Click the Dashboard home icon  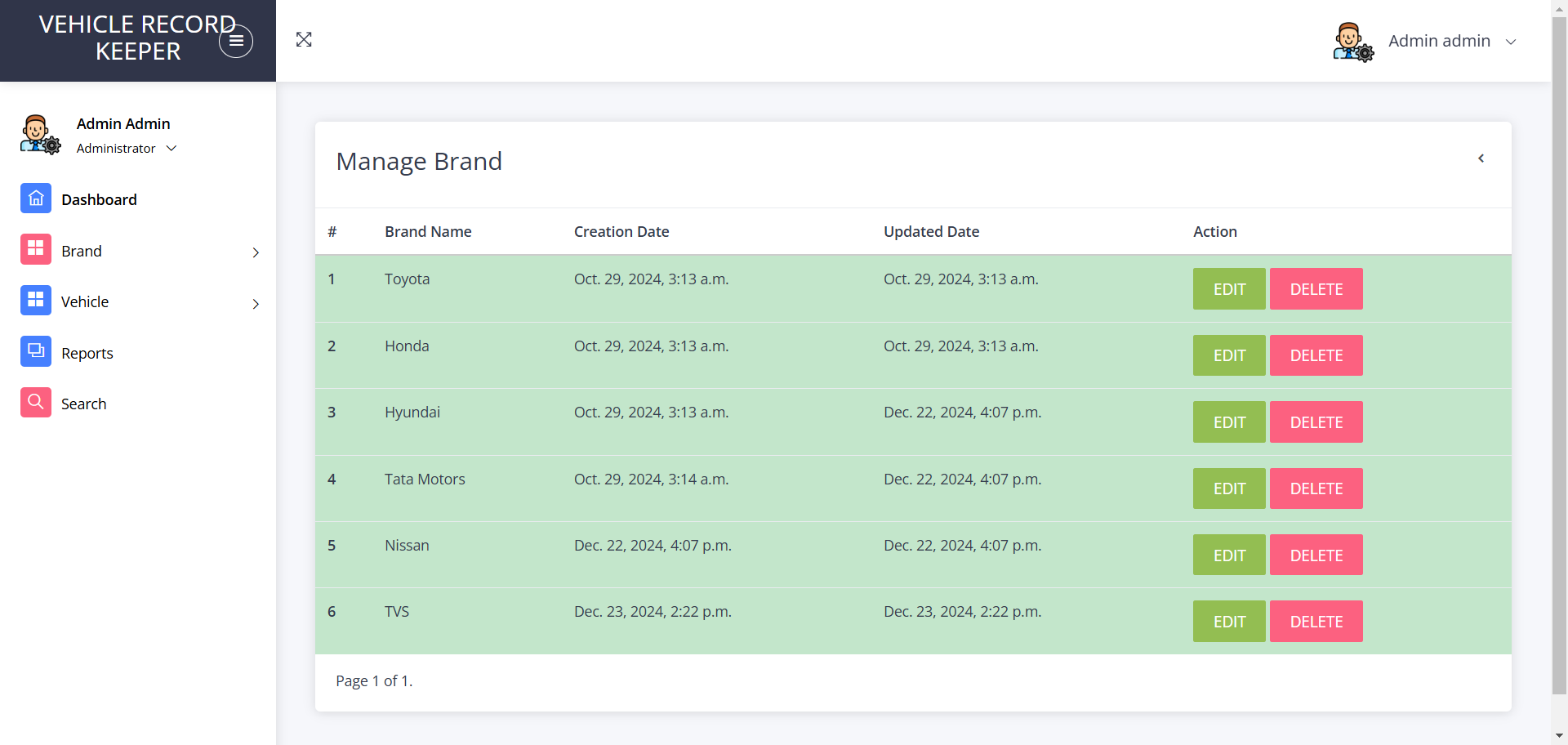(36, 199)
